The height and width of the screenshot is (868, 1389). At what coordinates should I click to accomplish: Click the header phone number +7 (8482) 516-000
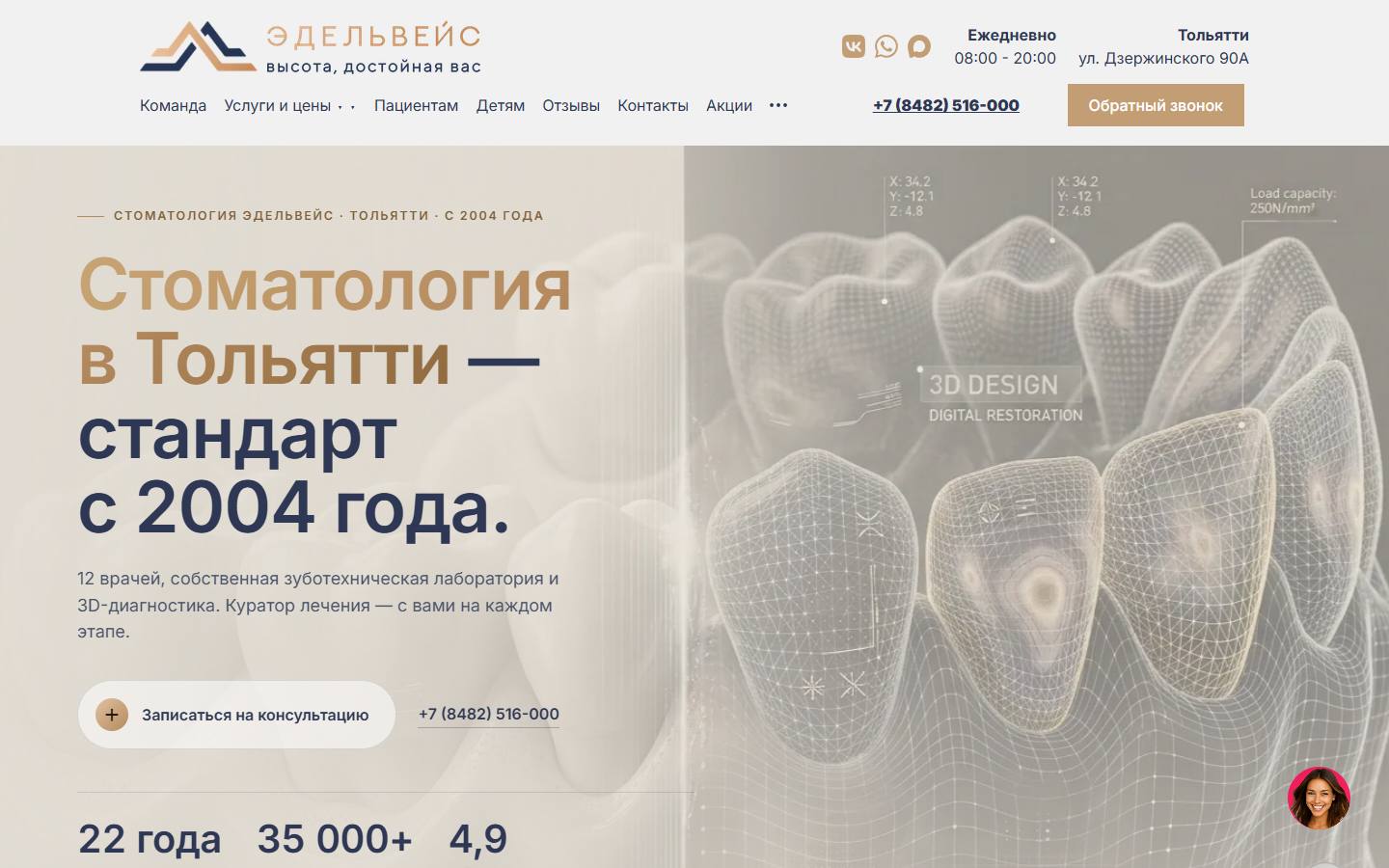(946, 105)
